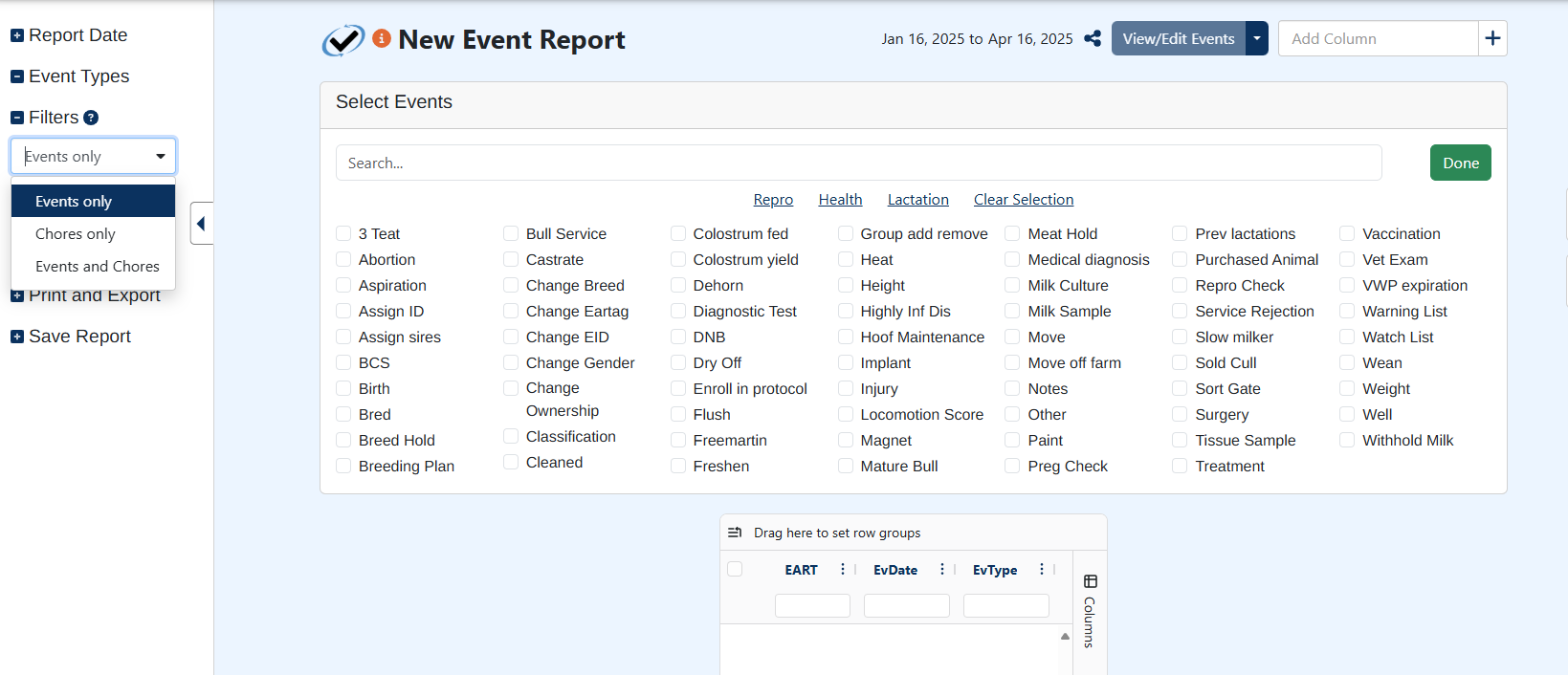Open the Columns side panel icon
The height and width of the screenshot is (675, 1568).
coord(1090,581)
